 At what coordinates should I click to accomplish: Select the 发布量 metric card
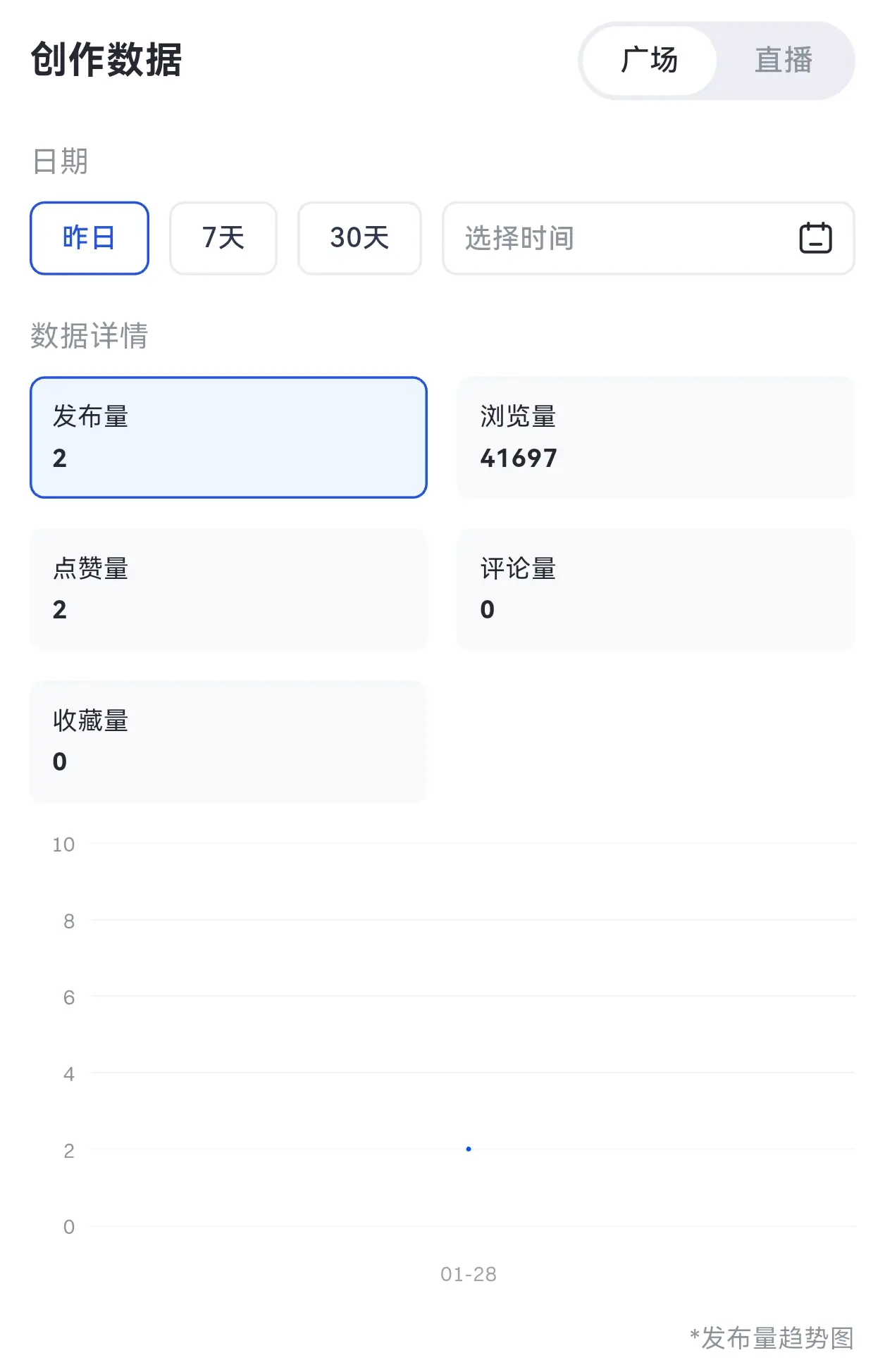228,437
